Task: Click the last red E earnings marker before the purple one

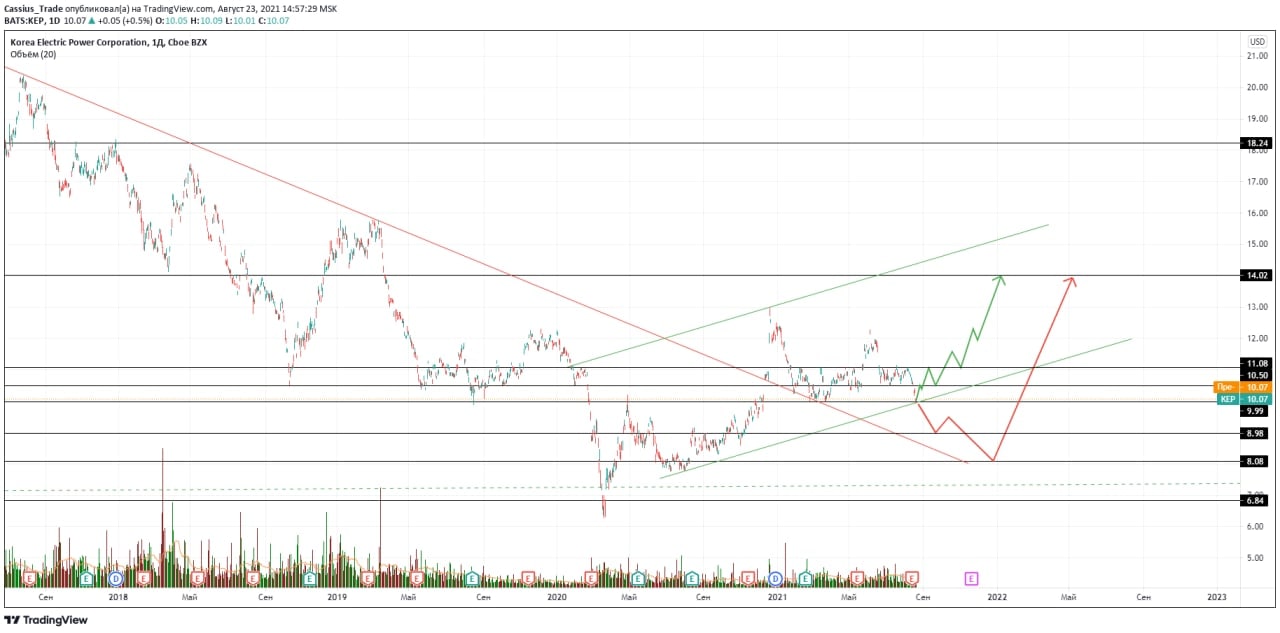Action: 911,579
